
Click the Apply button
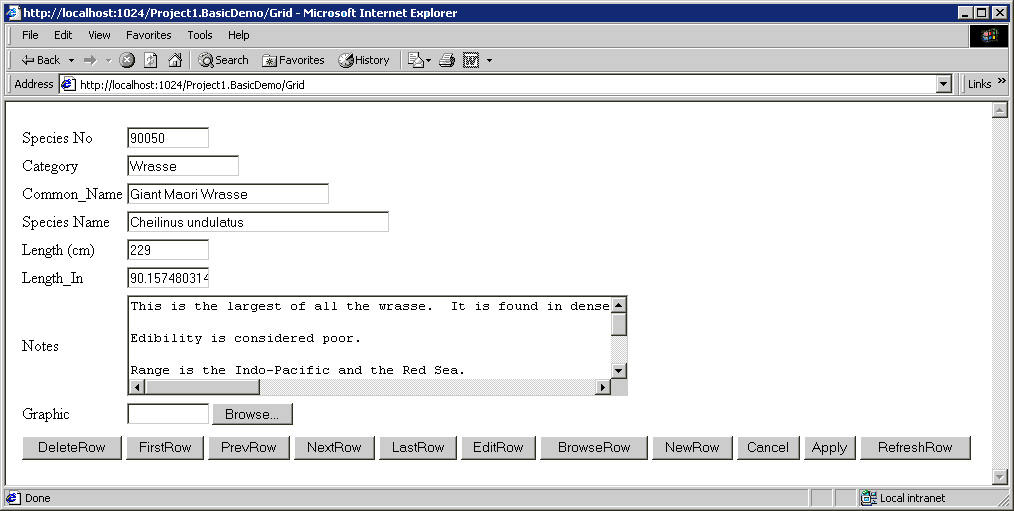(x=830, y=448)
